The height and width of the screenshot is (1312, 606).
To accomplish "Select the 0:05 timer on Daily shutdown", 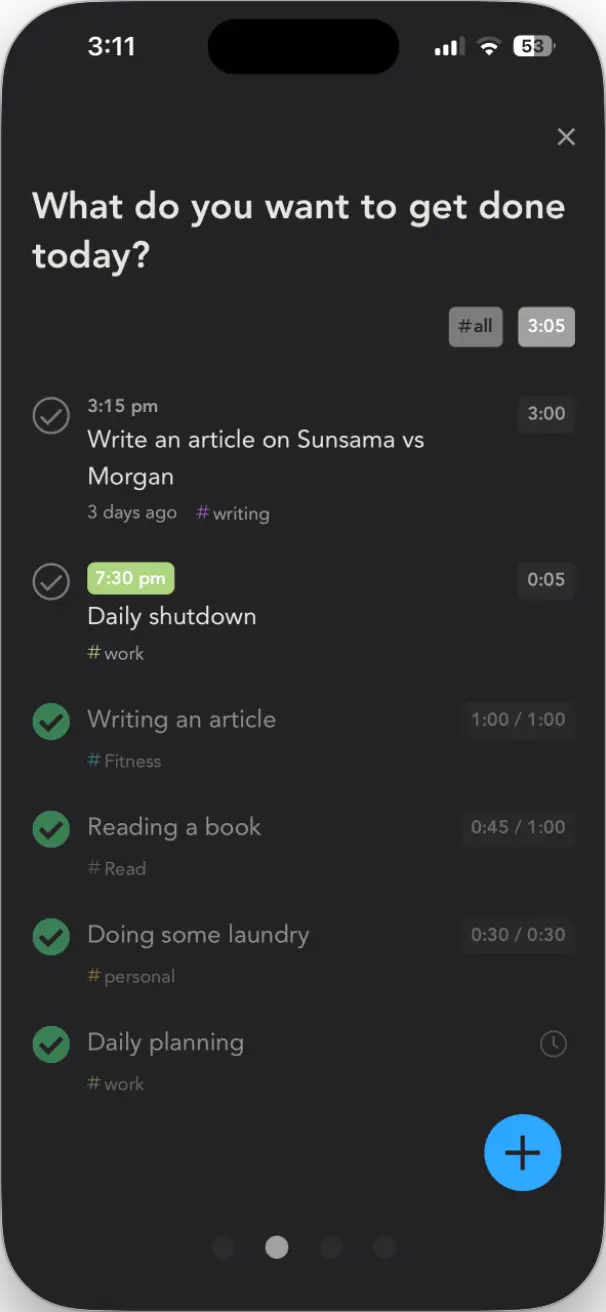I will [x=546, y=580].
